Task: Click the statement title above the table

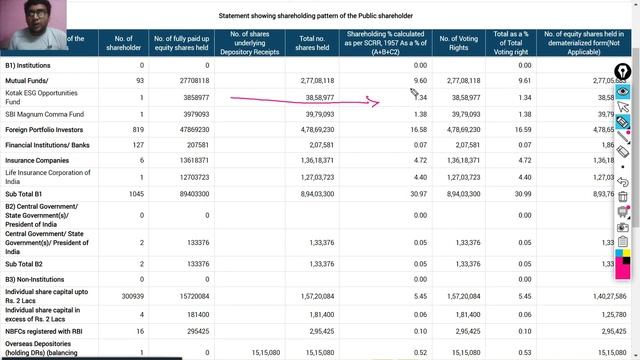Action: pyautogui.click(x=316, y=16)
